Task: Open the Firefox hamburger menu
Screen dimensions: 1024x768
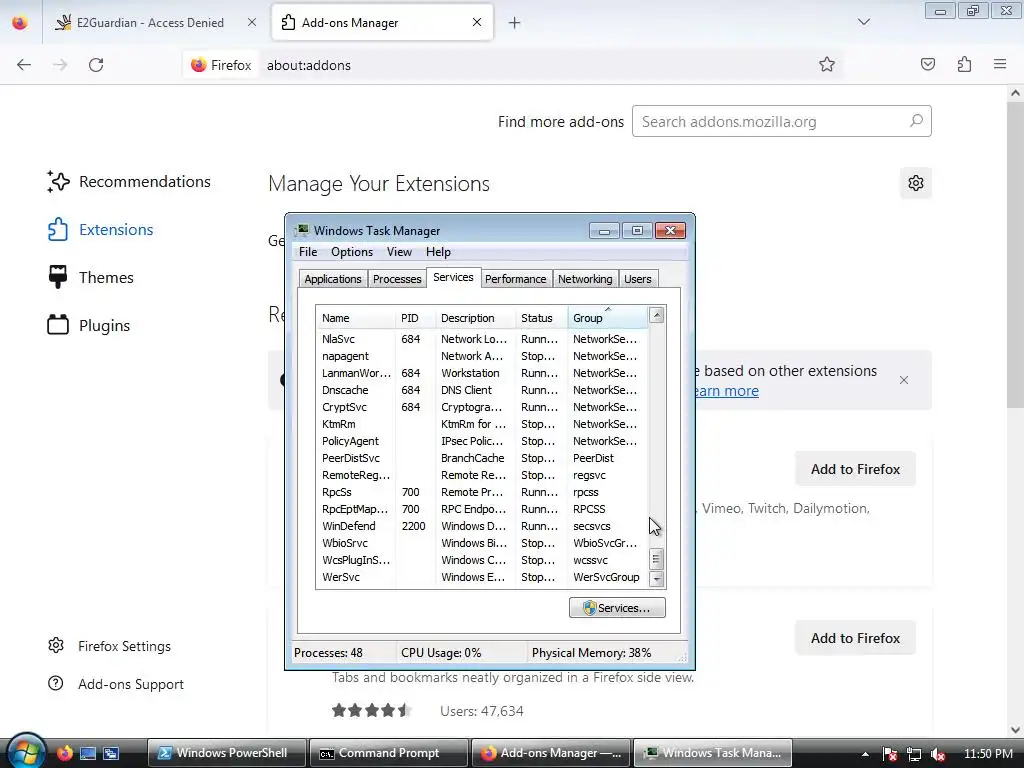Action: (1000, 64)
